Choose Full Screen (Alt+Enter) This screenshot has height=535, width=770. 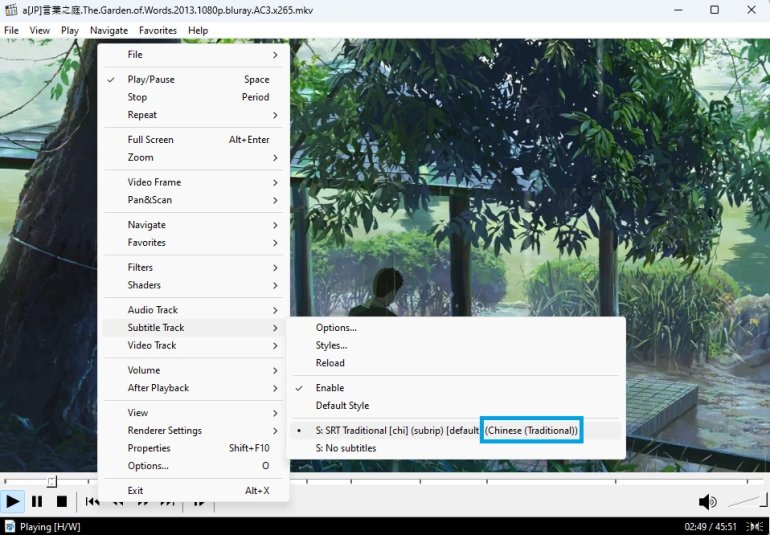pyautogui.click(x=193, y=140)
